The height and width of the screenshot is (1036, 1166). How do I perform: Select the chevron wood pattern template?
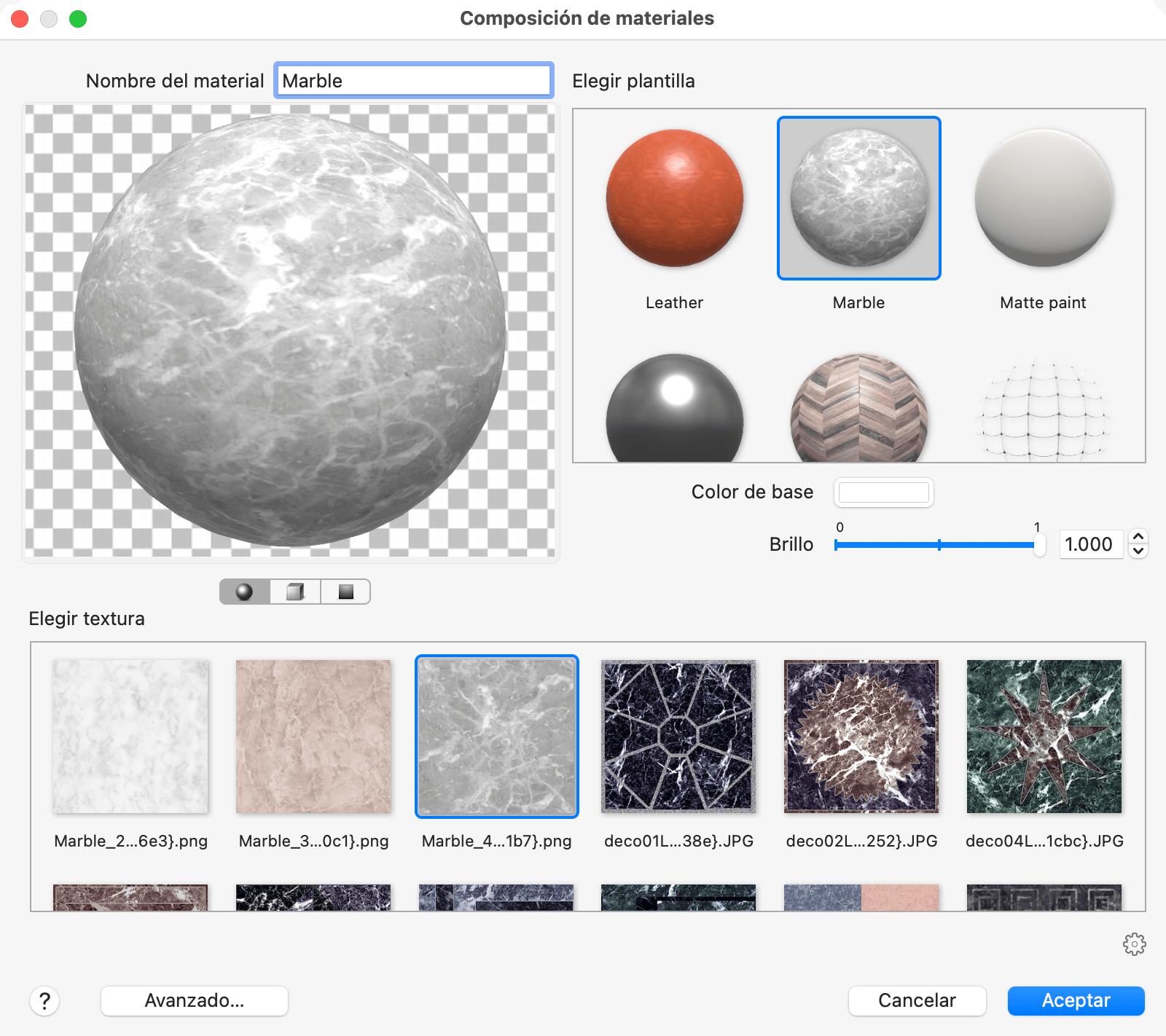859,409
